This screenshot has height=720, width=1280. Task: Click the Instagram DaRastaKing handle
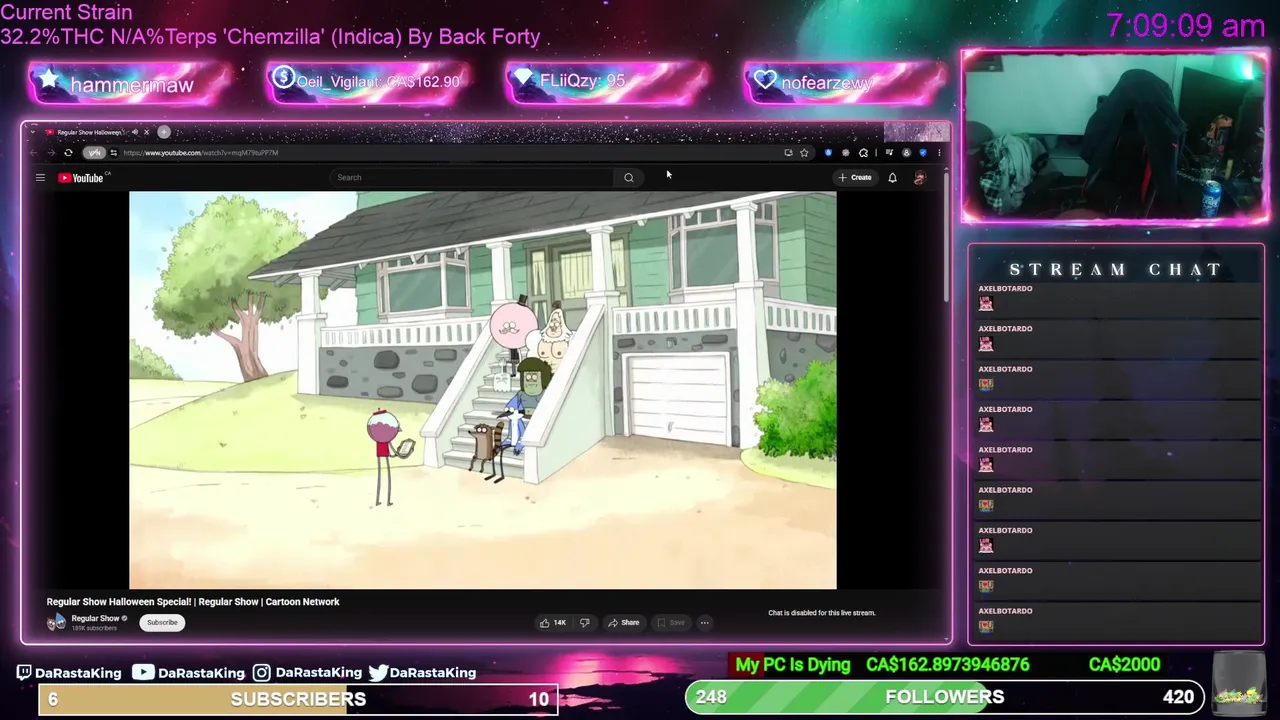point(307,673)
